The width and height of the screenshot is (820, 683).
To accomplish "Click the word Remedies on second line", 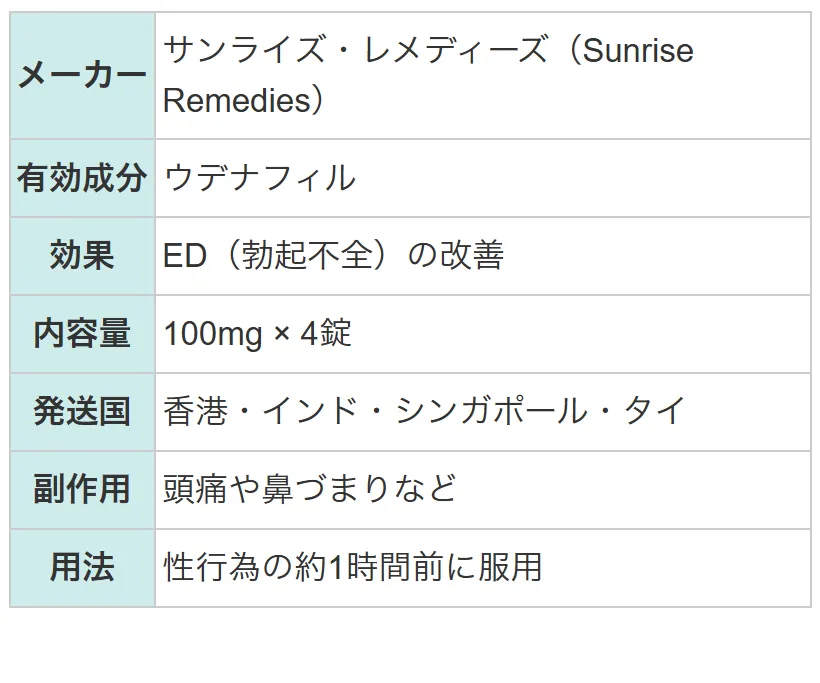I will pos(237,100).
